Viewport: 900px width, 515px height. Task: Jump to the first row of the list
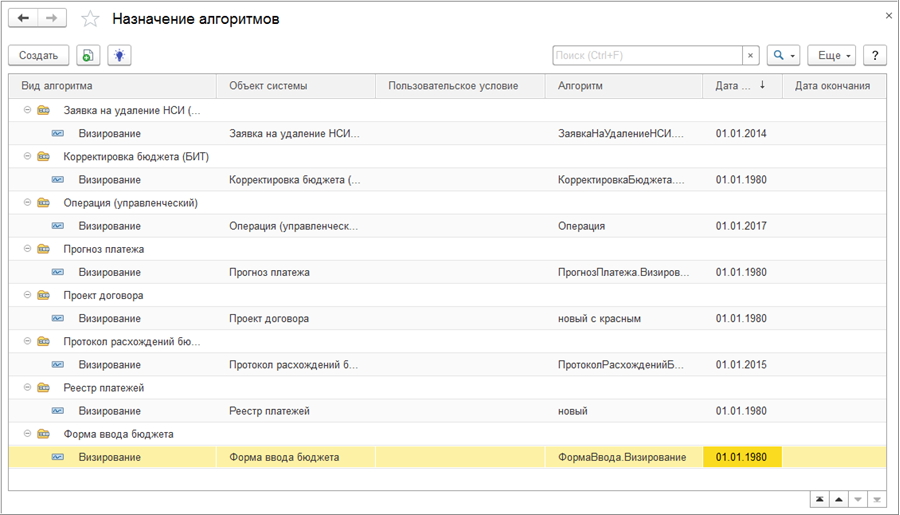pyautogui.click(x=819, y=498)
